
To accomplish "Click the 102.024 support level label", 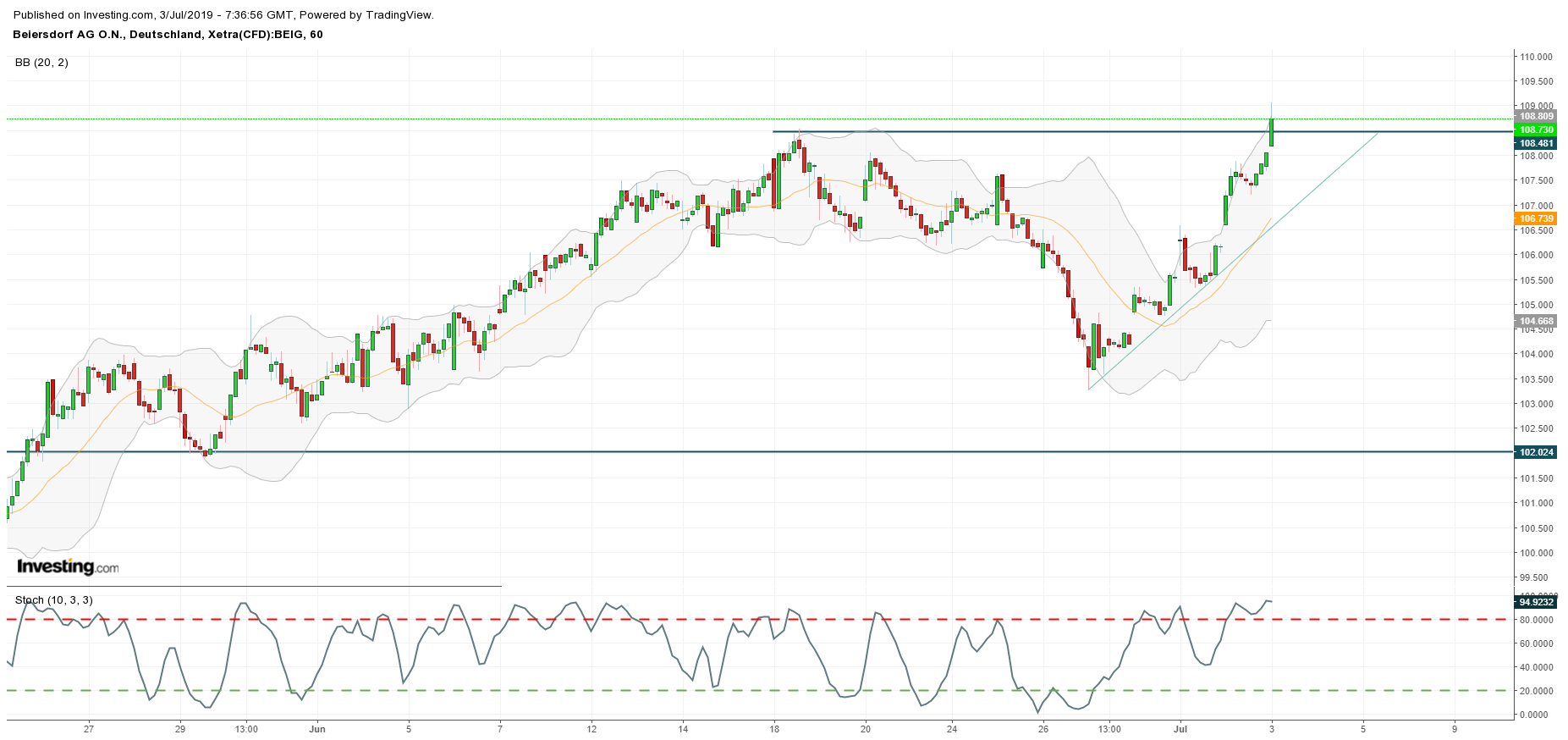I will [x=1536, y=452].
